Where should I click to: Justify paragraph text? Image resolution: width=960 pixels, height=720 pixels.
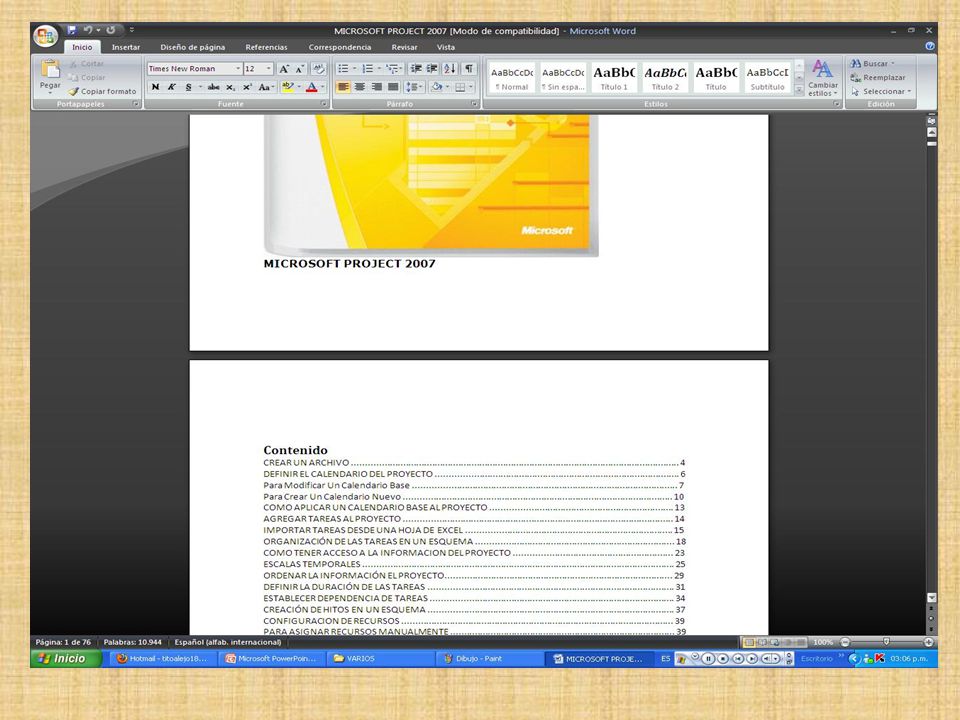pyautogui.click(x=393, y=87)
